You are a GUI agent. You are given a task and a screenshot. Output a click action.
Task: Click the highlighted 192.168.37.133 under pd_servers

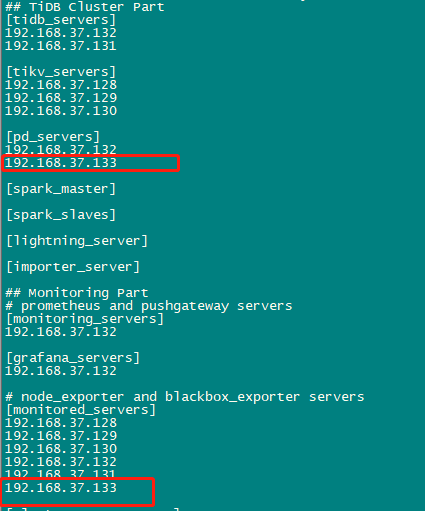(61, 163)
